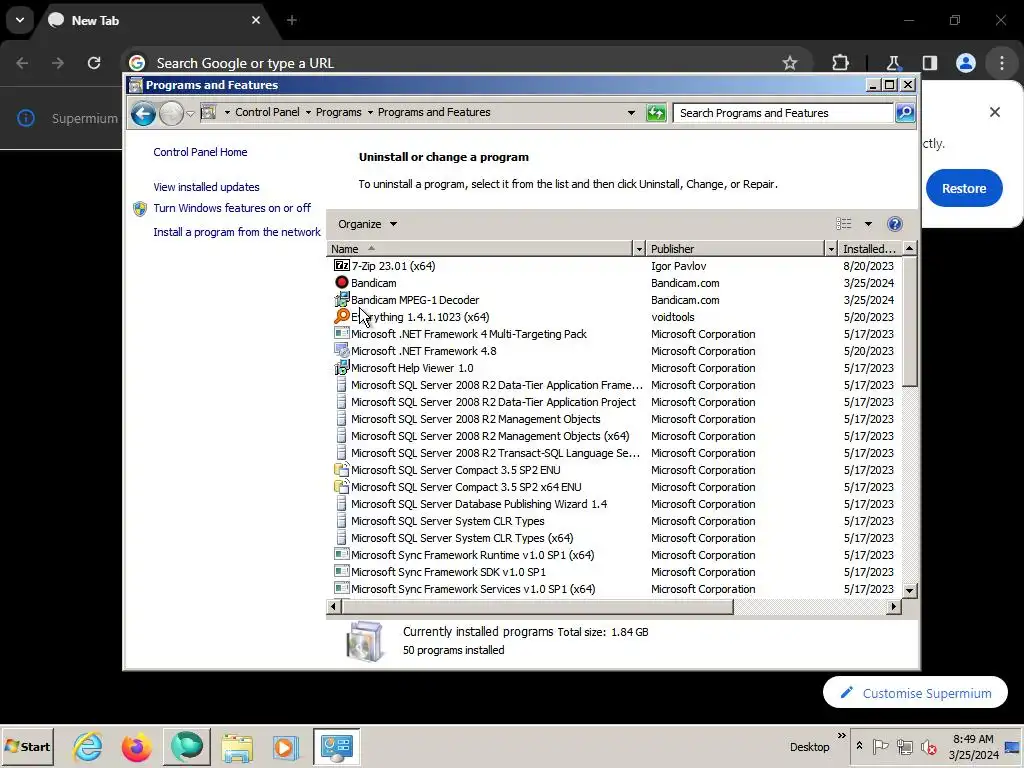1024x768 pixels.
Task: Click the Start button
Action: pos(27,747)
